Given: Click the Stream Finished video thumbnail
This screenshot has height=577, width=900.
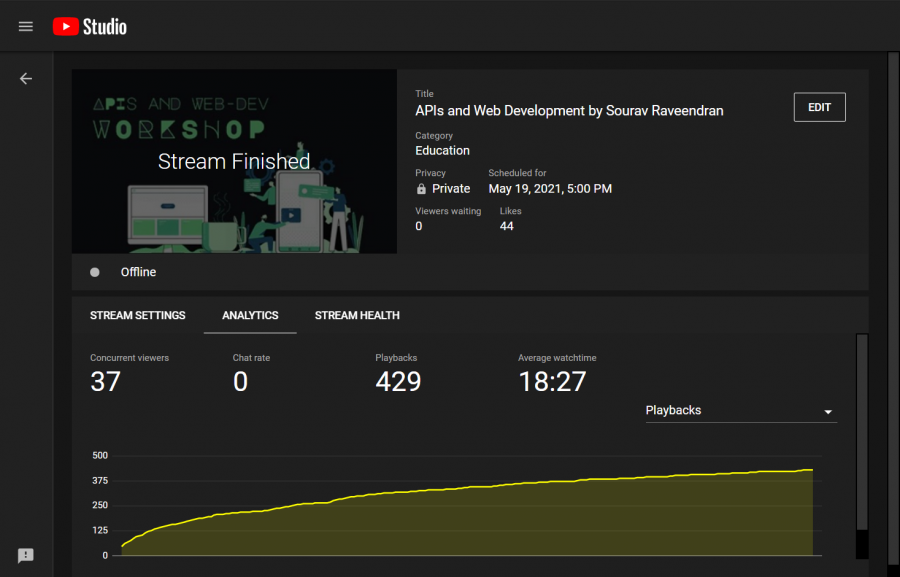Looking at the screenshot, I should (x=234, y=161).
